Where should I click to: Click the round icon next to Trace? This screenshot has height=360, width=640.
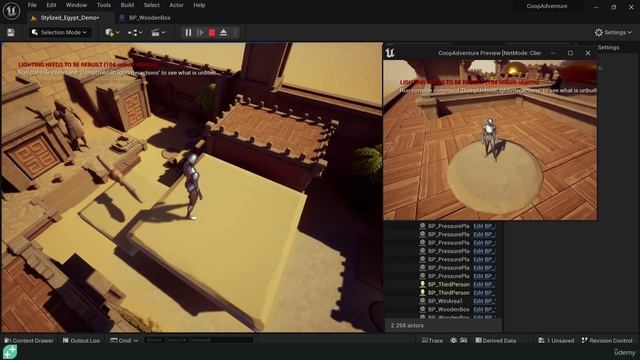pyautogui.click(x=453, y=340)
